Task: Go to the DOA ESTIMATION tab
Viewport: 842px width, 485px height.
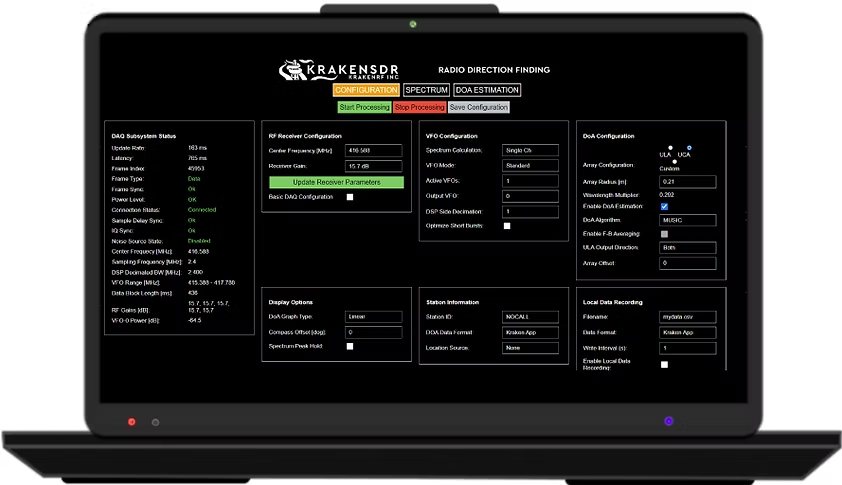Action: 487,90
